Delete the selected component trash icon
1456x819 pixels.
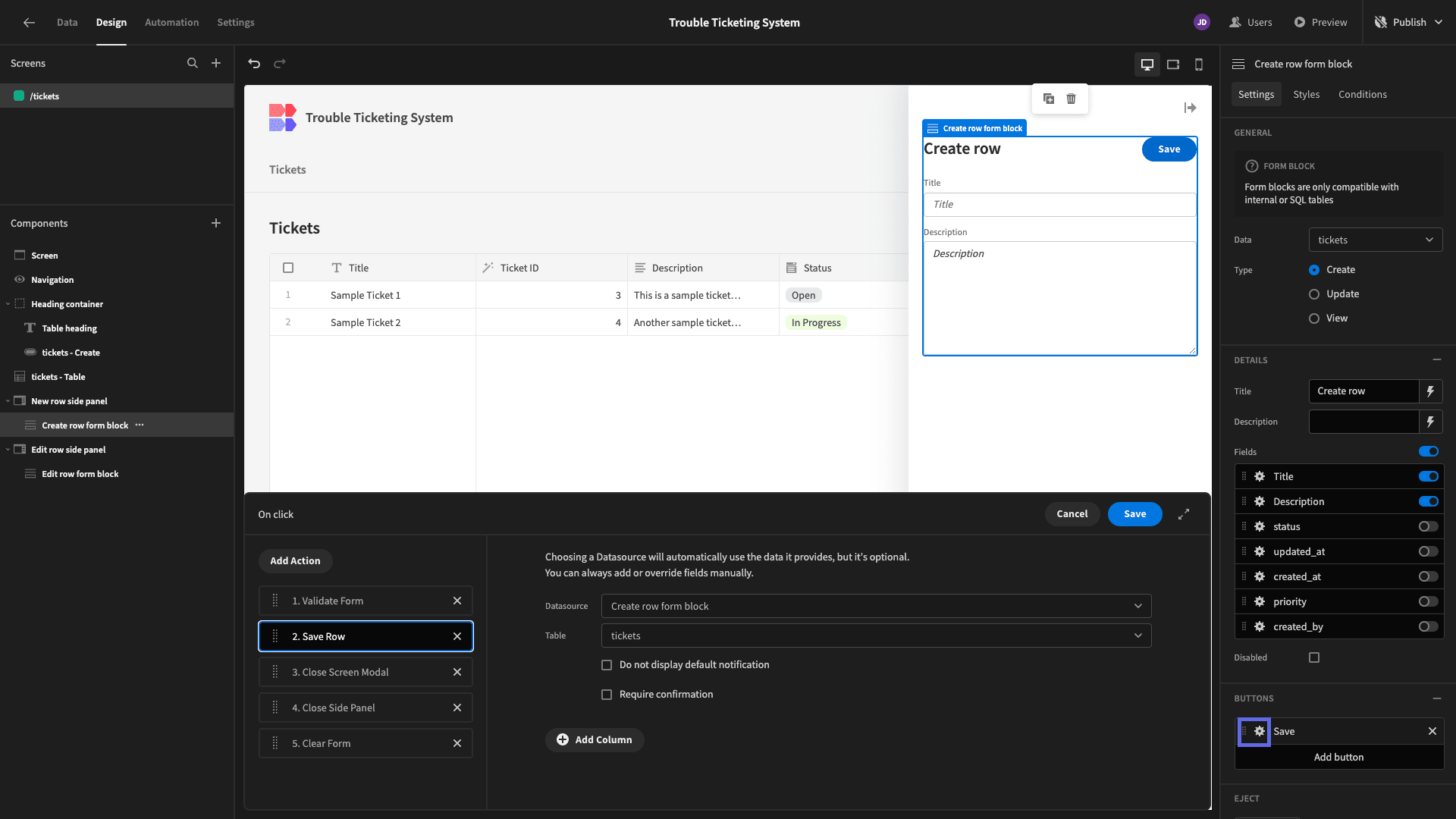click(1072, 99)
